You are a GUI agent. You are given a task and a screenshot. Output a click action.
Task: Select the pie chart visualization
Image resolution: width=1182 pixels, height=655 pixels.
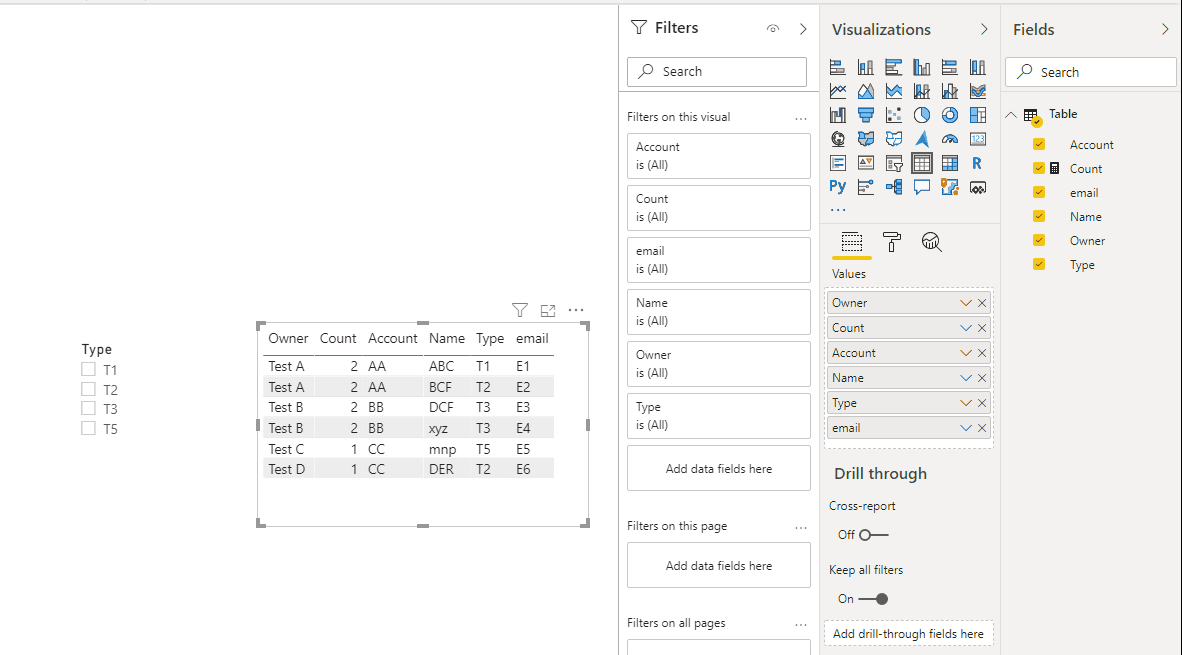tap(921, 115)
